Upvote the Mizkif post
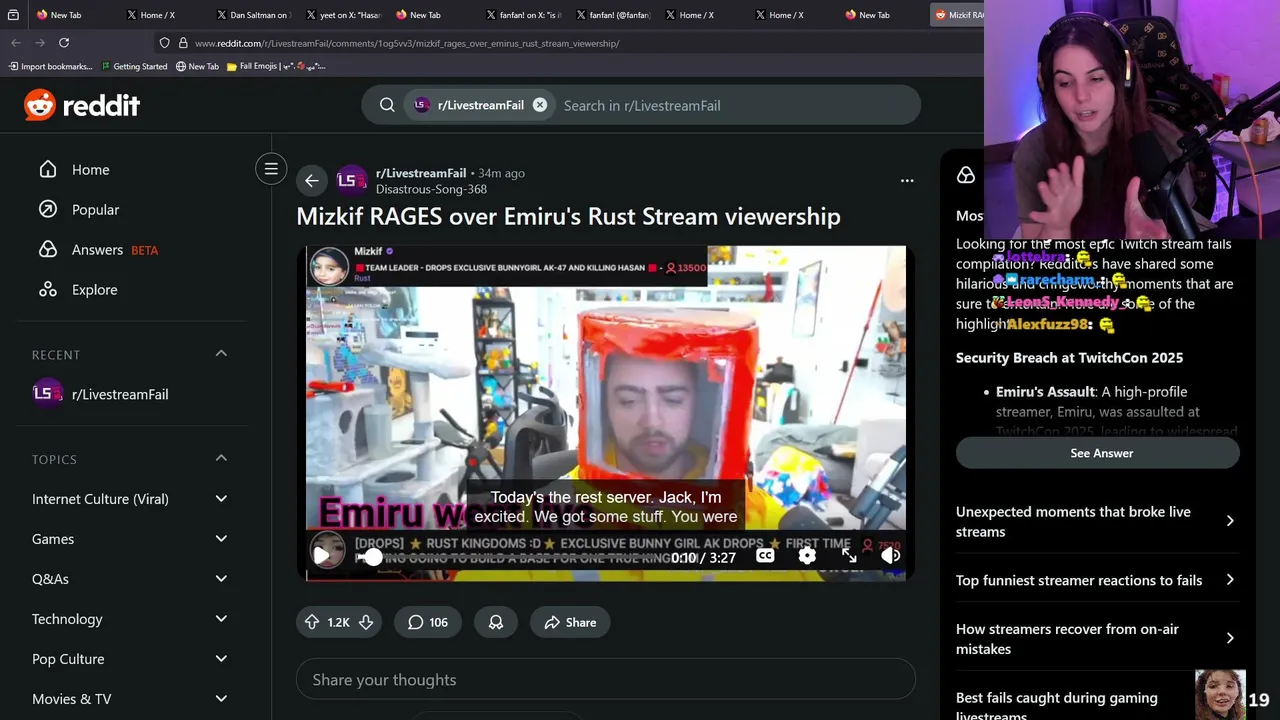Image resolution: width=1280 pixels, height=720 pixels. tap(312, 622)
